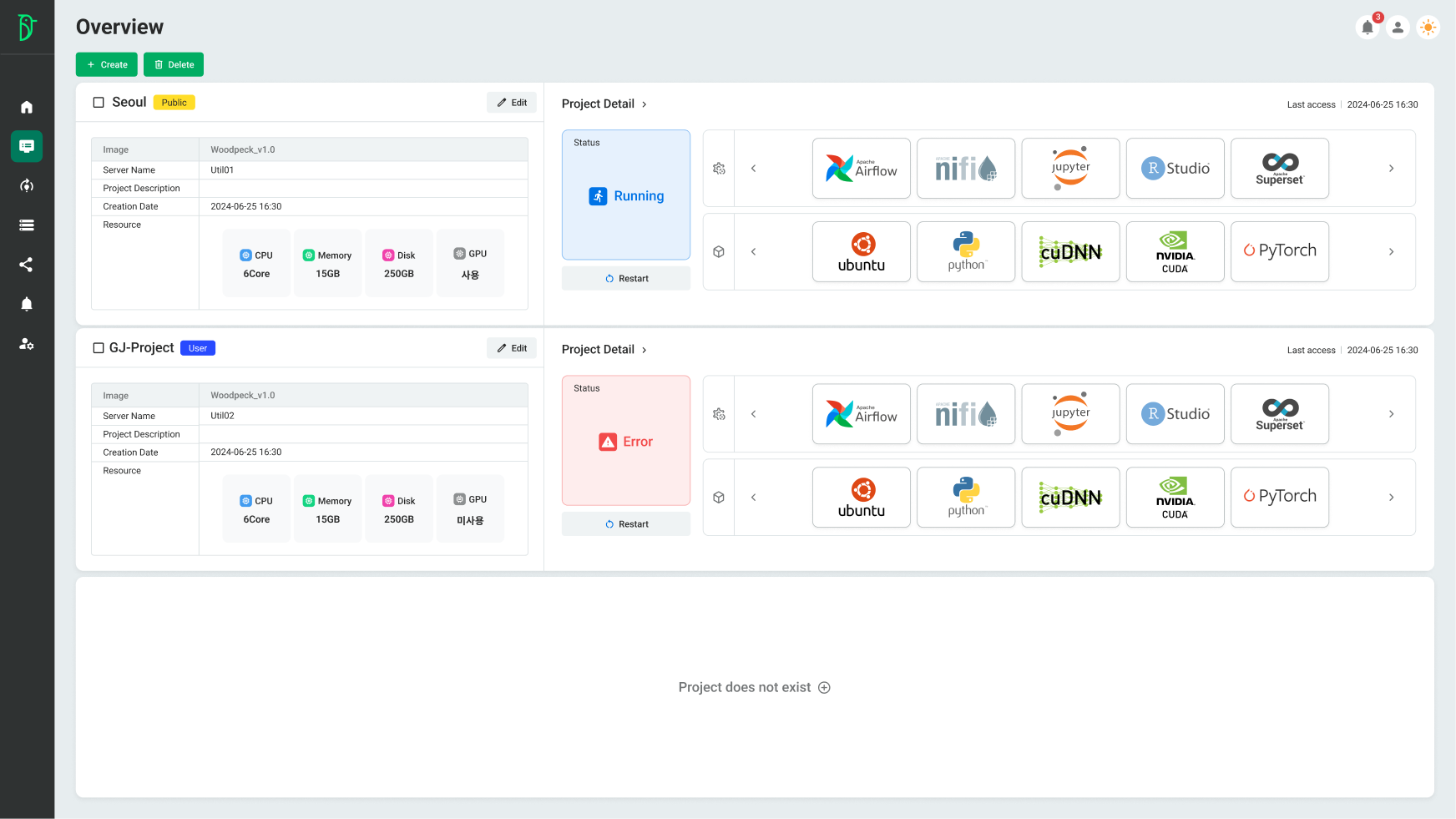Screen dimensions: 1456x819
Task: Open the user profile icon
Action: tap(1398, 28)
